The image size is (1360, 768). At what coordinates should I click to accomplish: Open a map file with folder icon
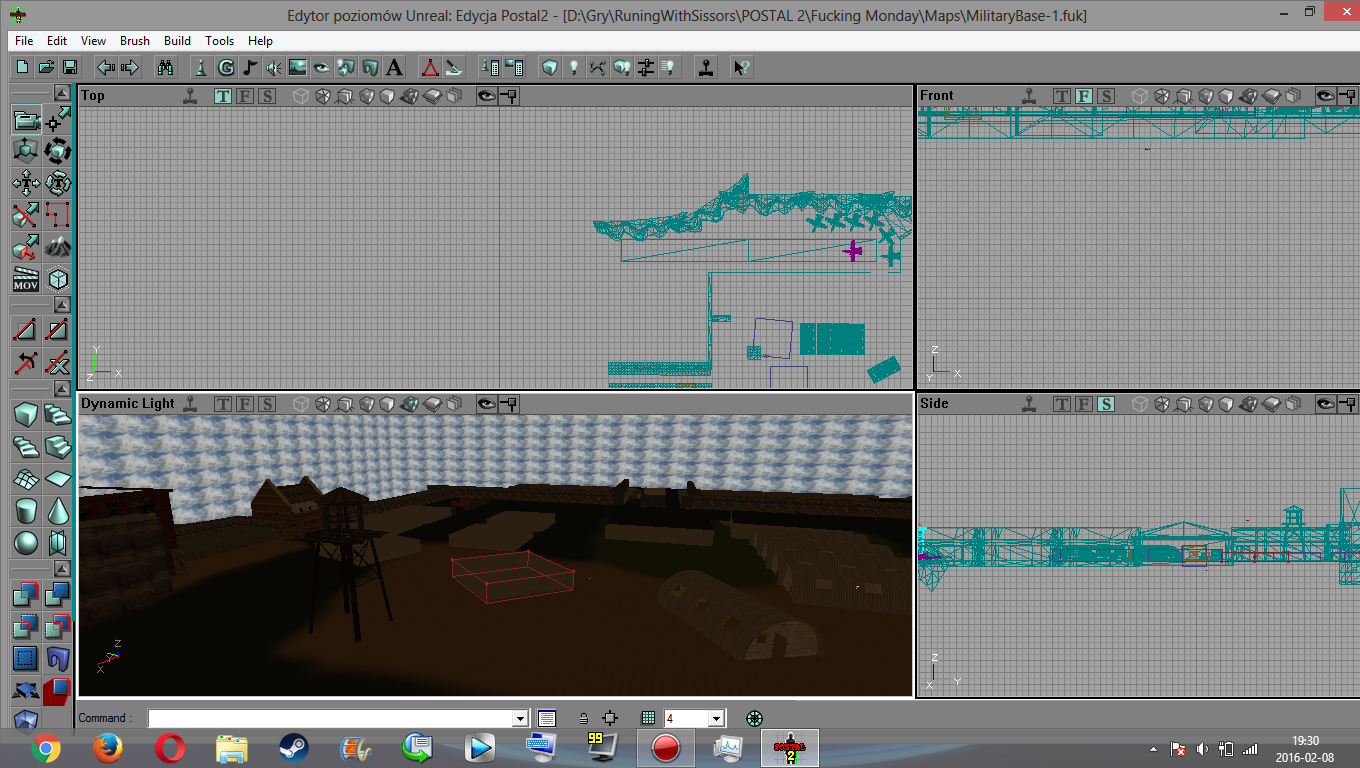46,67
